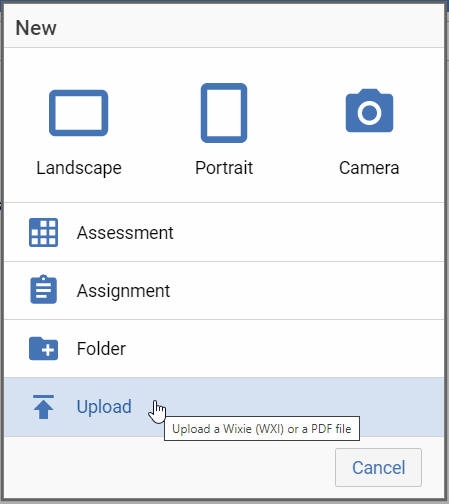449x504 pixels.
Task: Select the Portrait text label
Action: 224,168
